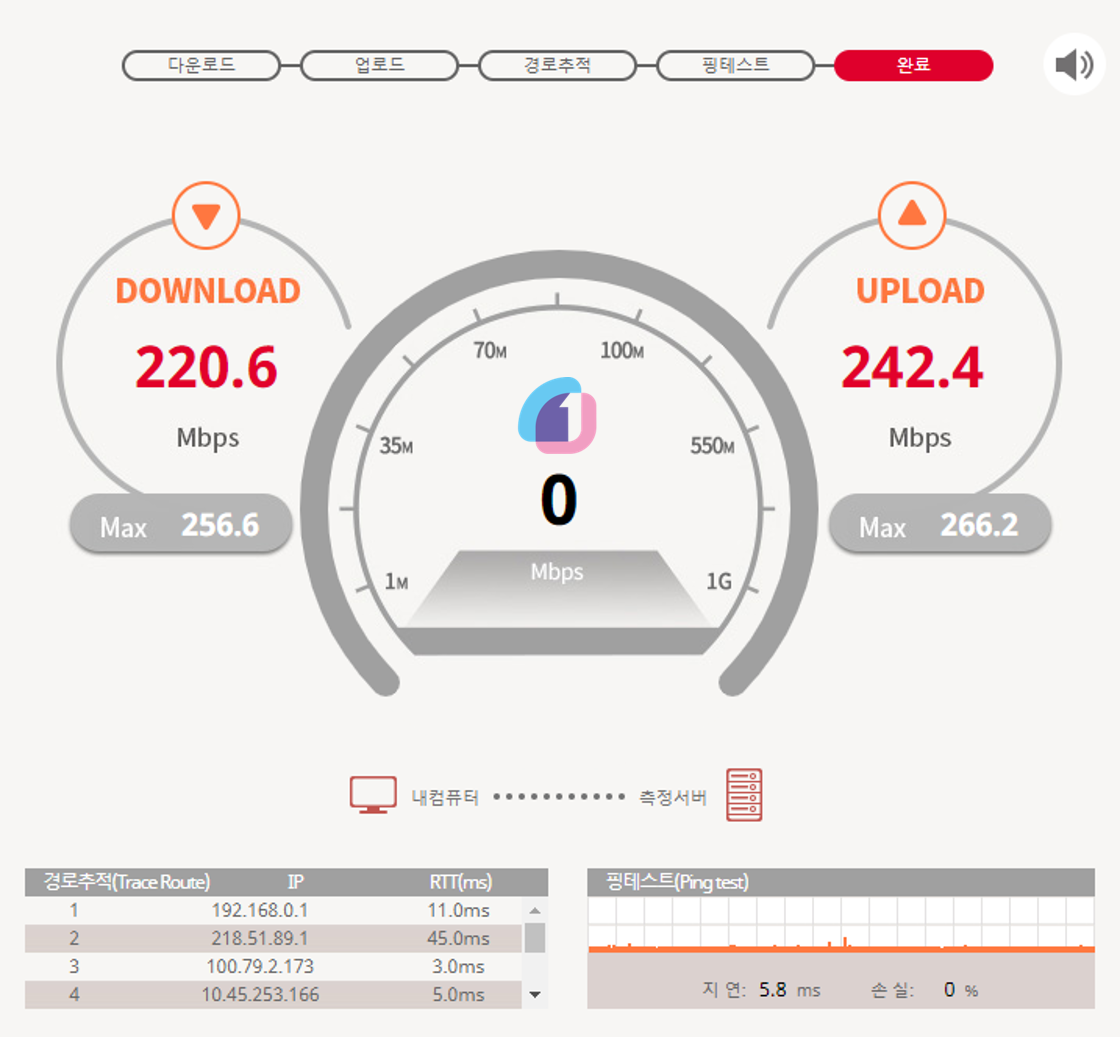Click the 220.6 download speed value
Image resolution: width=1120 pixels, height=1037 pixels.
click(206, 367)
